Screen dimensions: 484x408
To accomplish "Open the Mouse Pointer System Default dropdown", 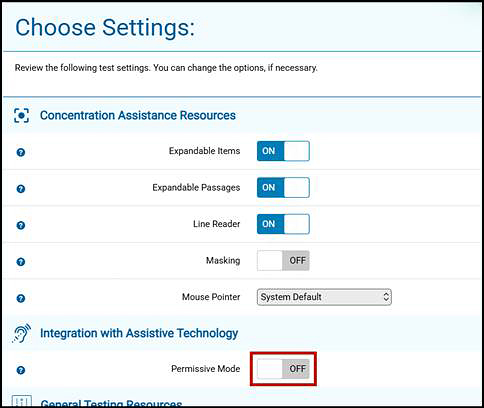I will coord(324,297).
